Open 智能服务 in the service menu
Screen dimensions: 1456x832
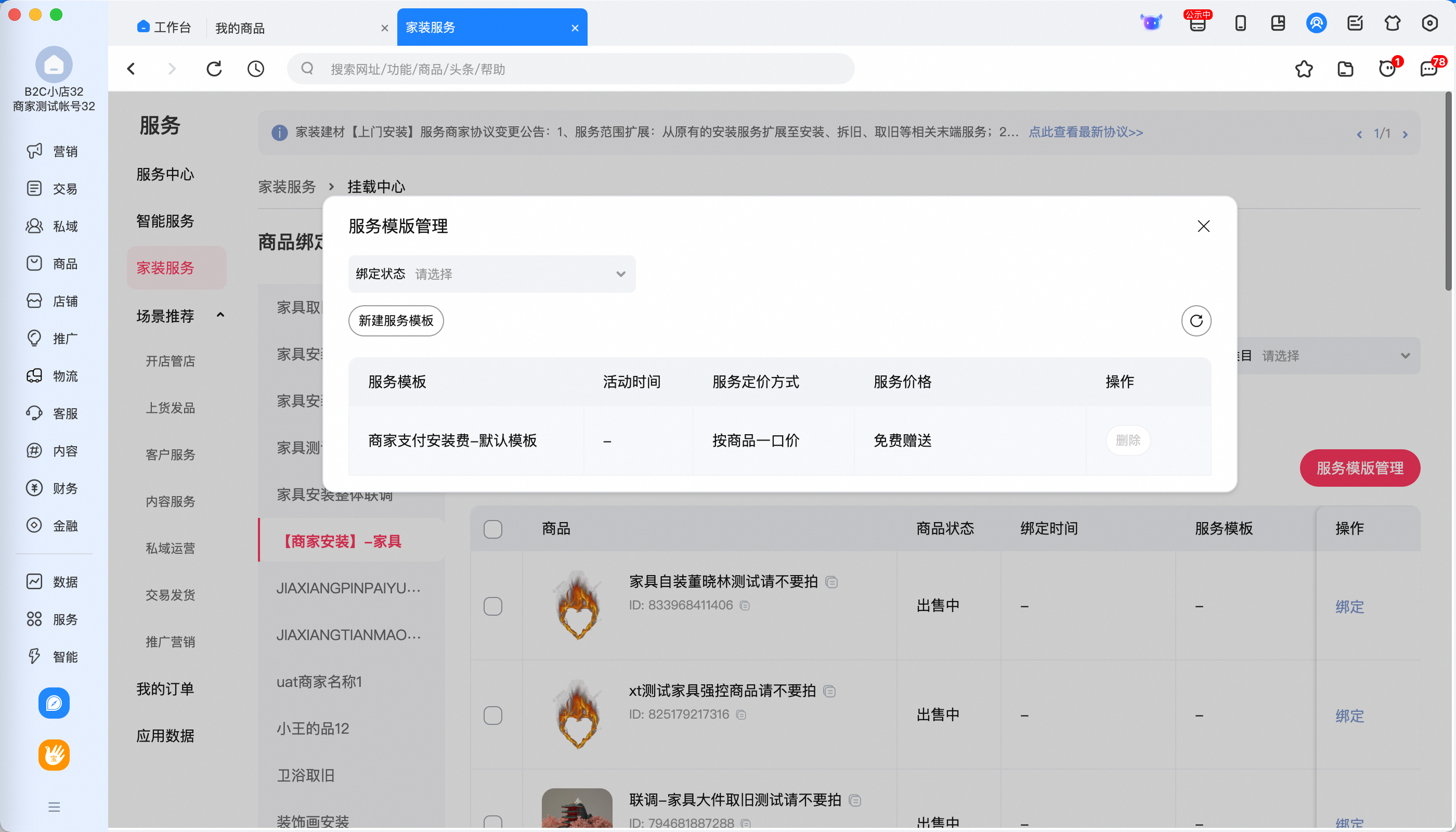(165, 220)
